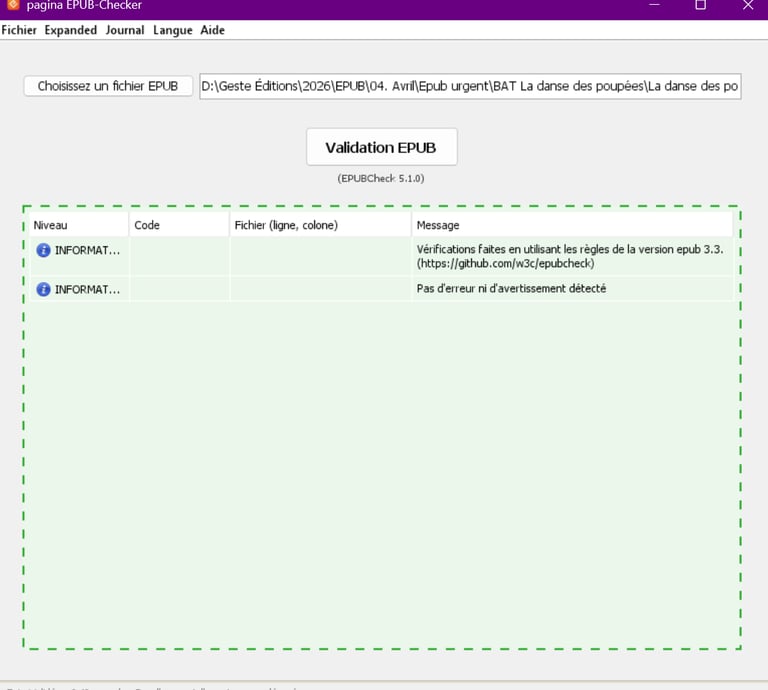The width and height of the screenshot is (768, 690).
Task: Click the Fichier (ligne, colone) column header
Action: click(x=320, y=225)
